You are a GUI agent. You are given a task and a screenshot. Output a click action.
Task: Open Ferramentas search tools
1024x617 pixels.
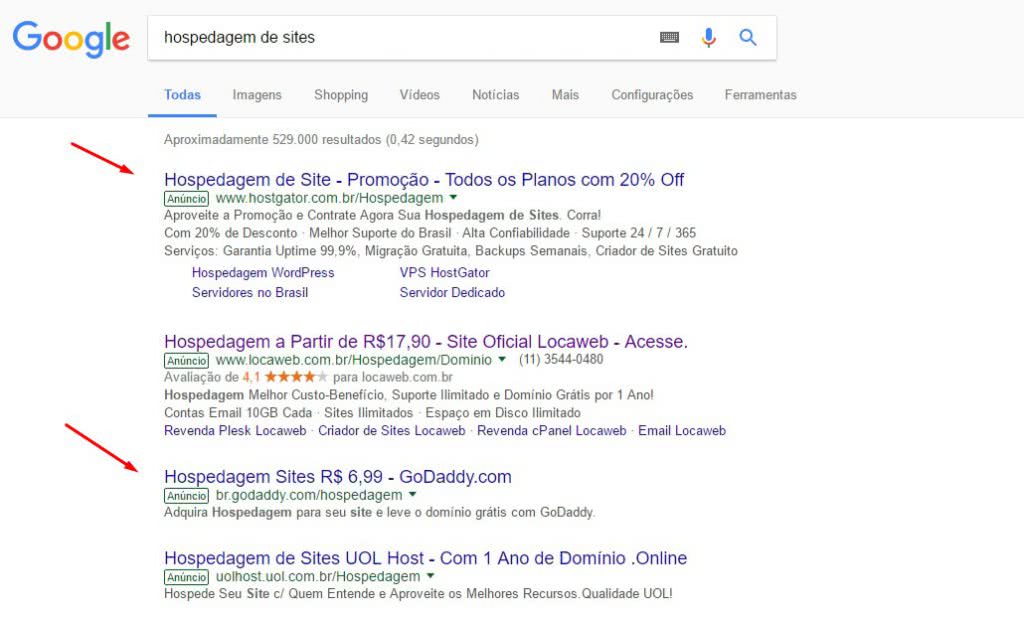point(760,95)
